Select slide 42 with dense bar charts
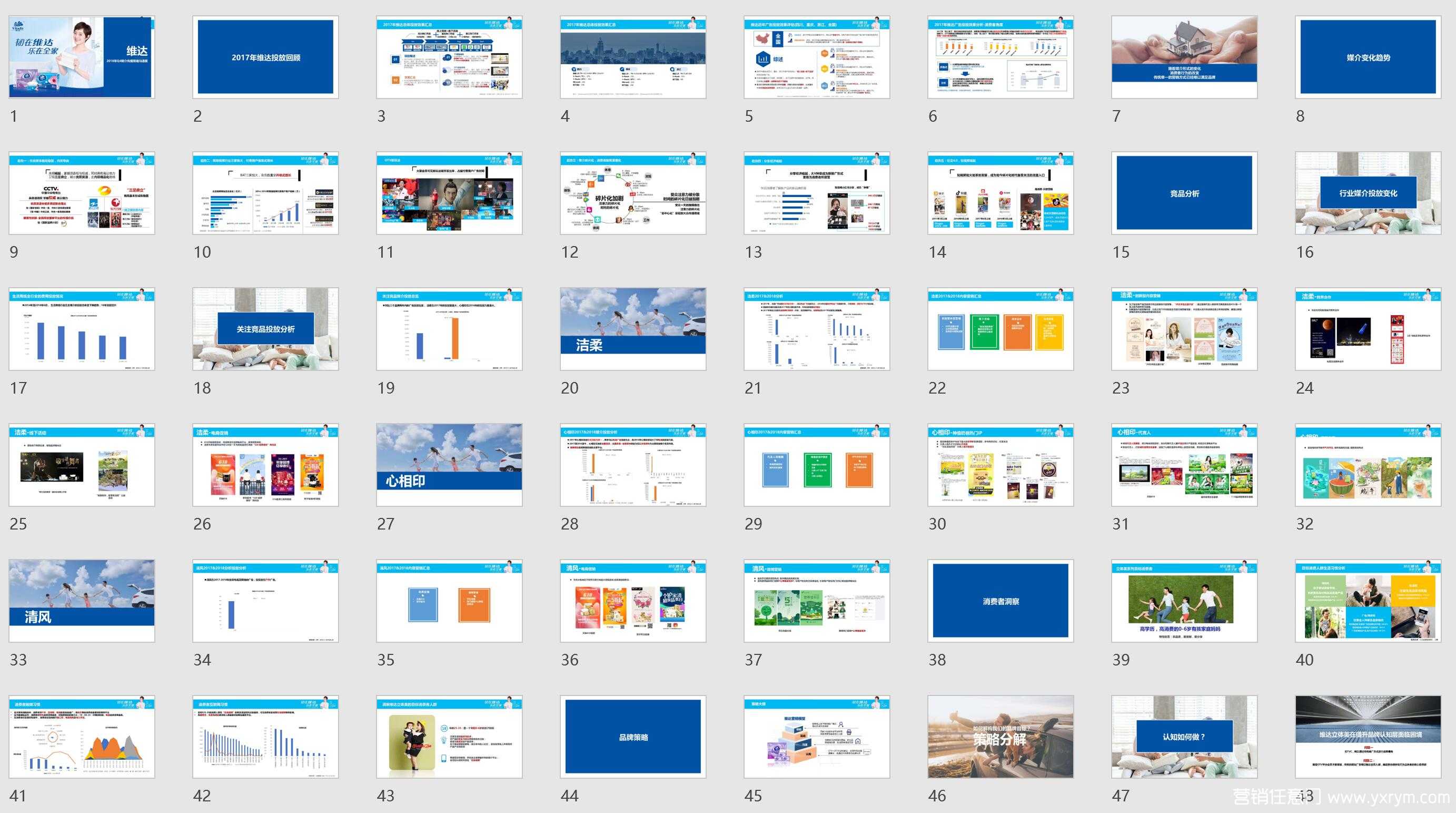This screenshot has width=1456, height=813. point(265,737)
